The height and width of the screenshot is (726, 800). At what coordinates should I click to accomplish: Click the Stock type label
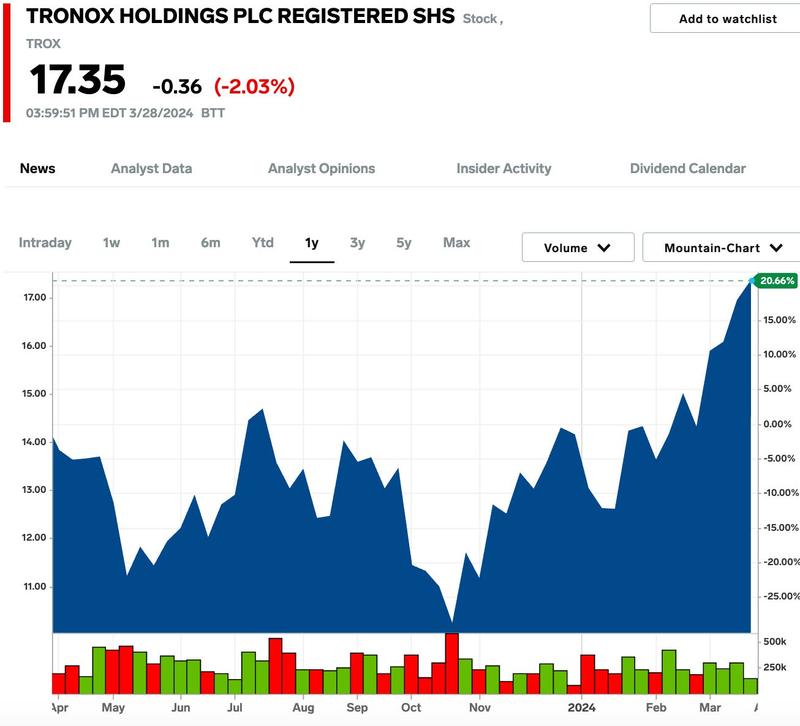pyautogui.click(x=480, y=19)
